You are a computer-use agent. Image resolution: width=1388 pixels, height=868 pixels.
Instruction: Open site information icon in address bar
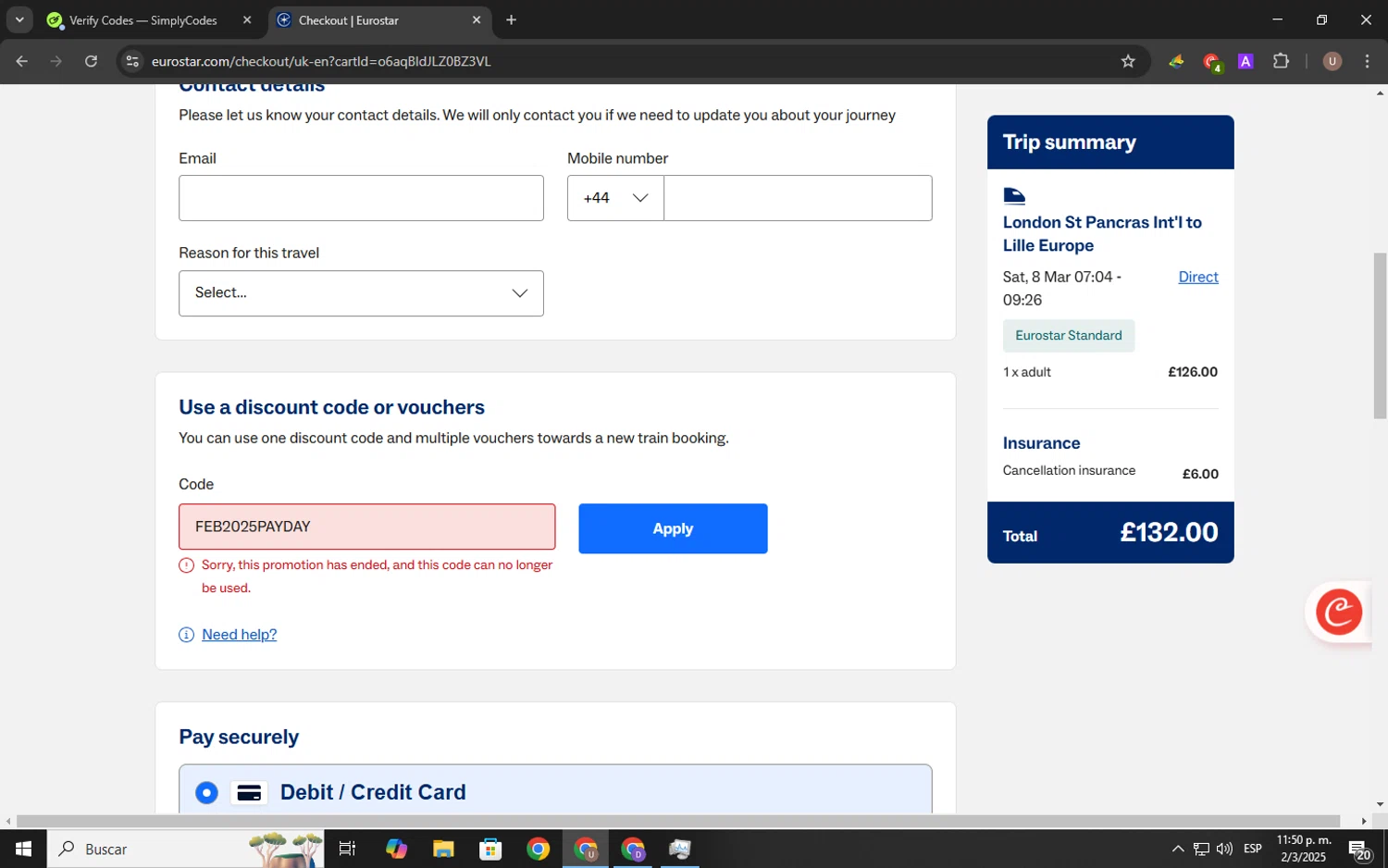point(132,61)
